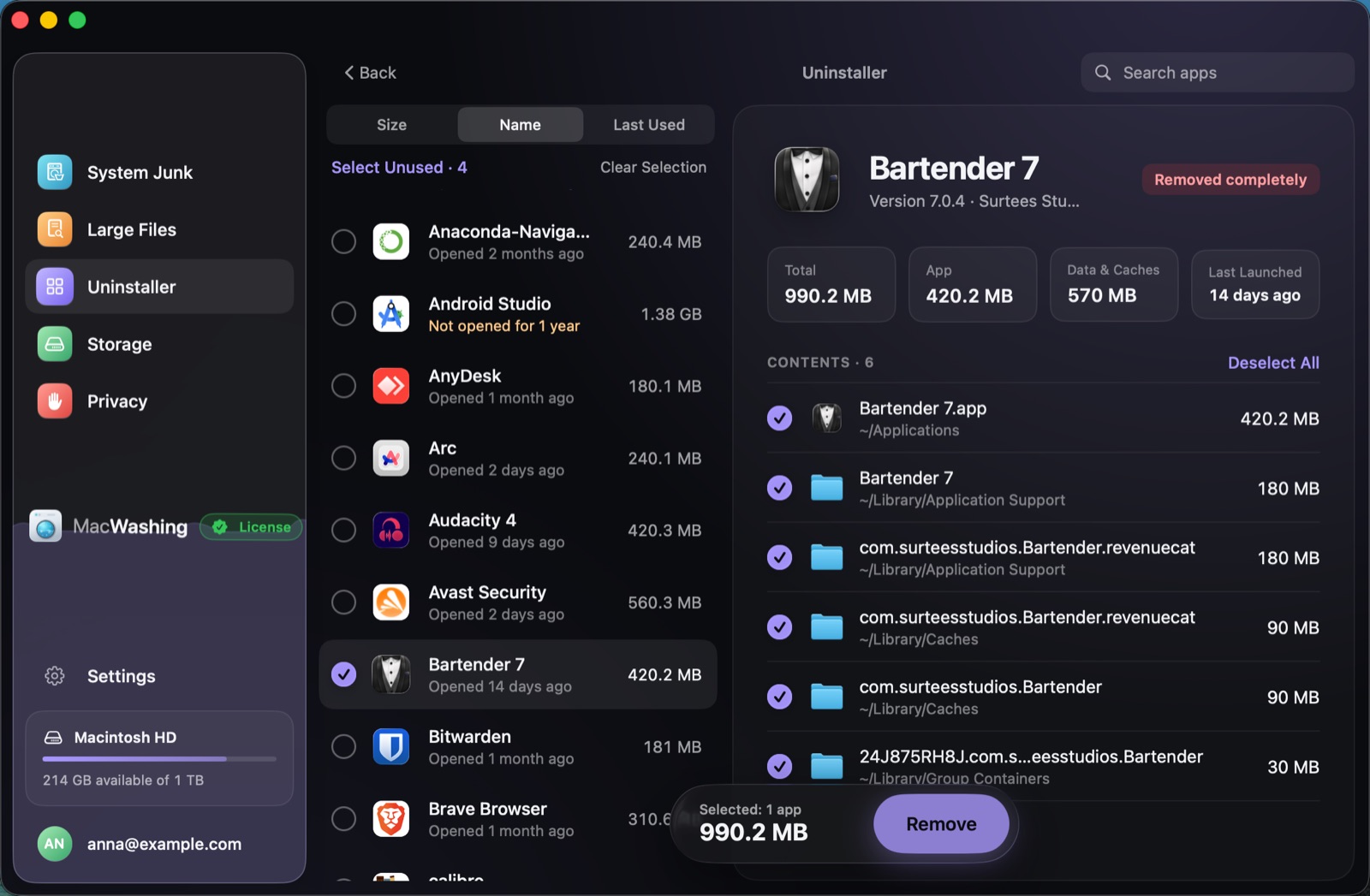The height and width of the screenshot is (896, 1370).
Task: Click anna@example.com account label
Action: (164, 844)
